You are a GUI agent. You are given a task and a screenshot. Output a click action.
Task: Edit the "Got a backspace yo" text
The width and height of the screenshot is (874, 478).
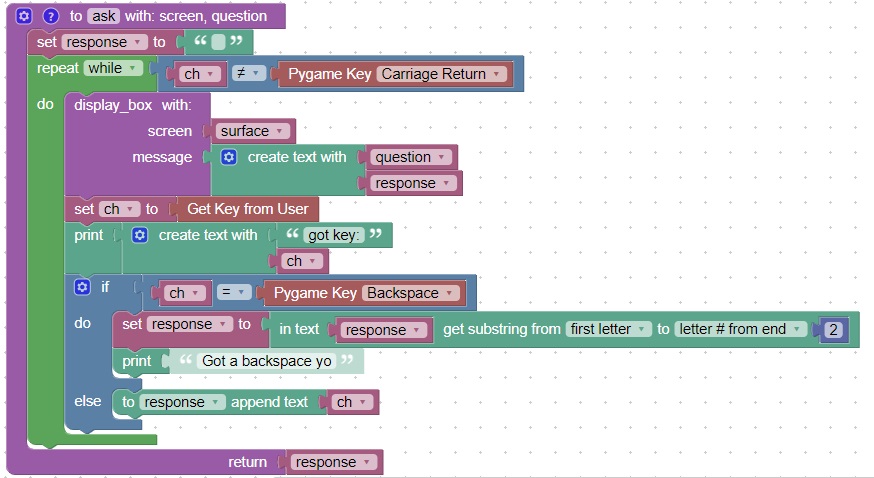pyautogui.click(x=266, y=361)
